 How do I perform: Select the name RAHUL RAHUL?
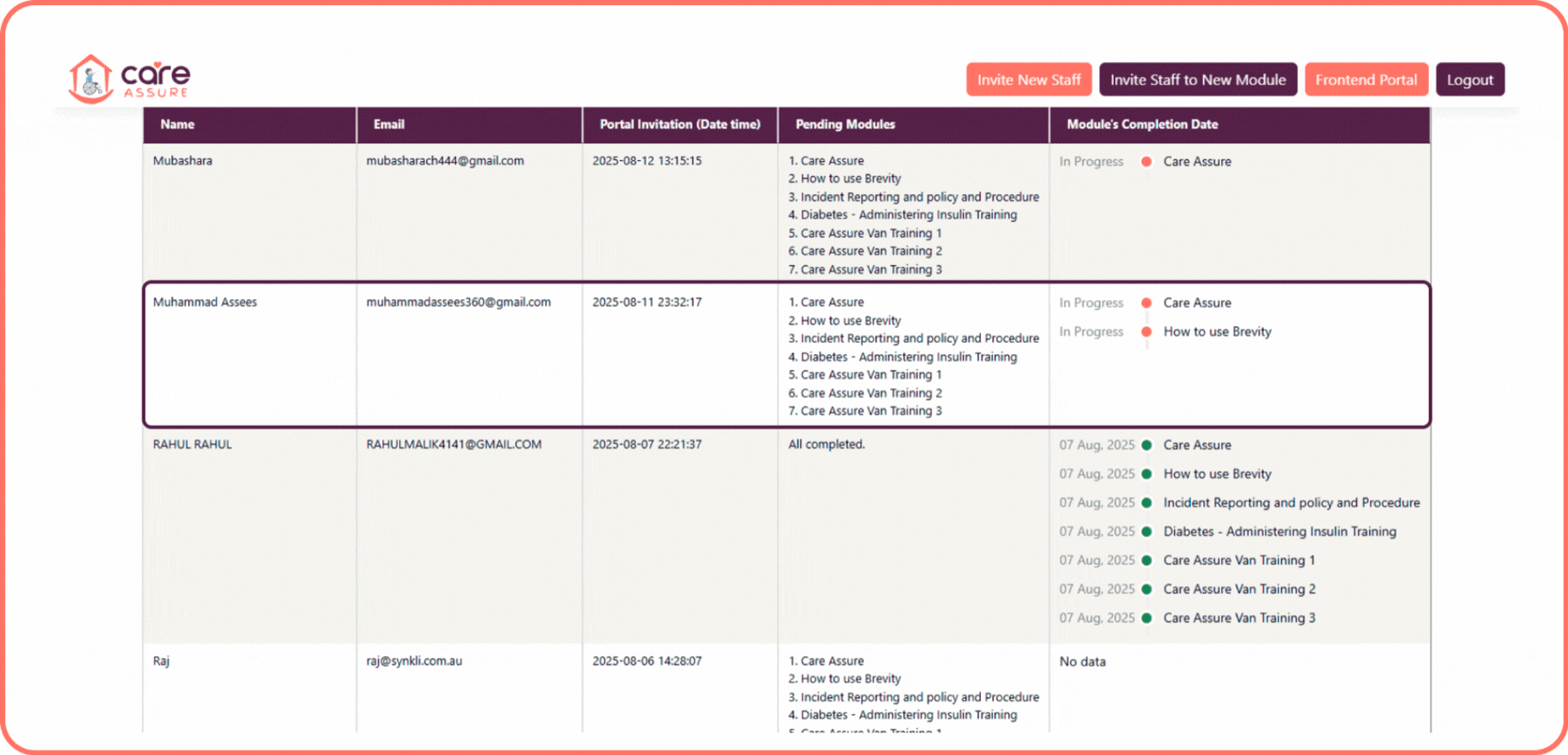click(x=192, y=444)
